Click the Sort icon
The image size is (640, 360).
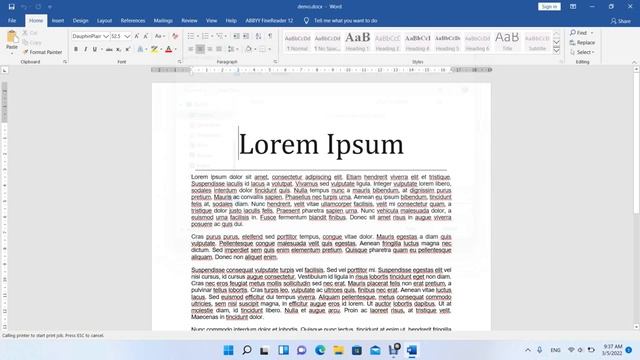258,36
